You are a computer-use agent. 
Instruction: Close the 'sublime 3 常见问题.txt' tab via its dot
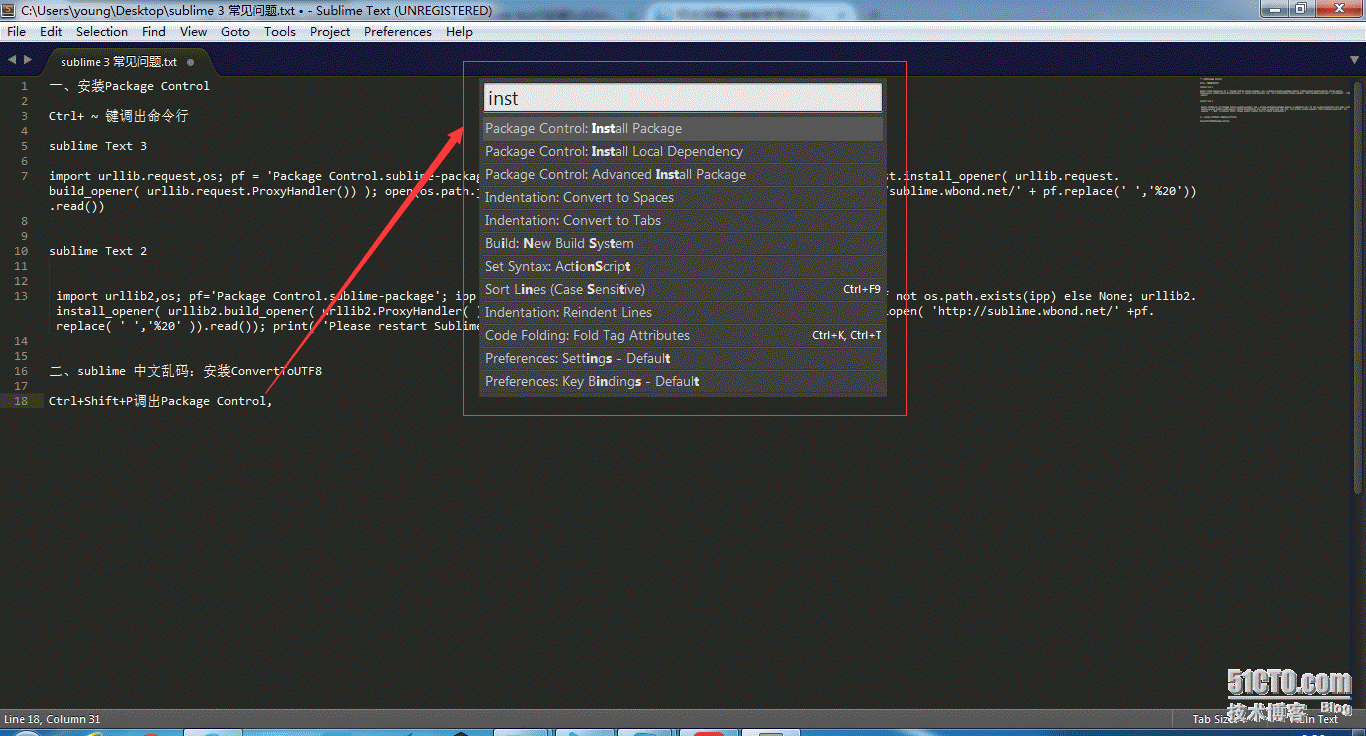(192, 61)
